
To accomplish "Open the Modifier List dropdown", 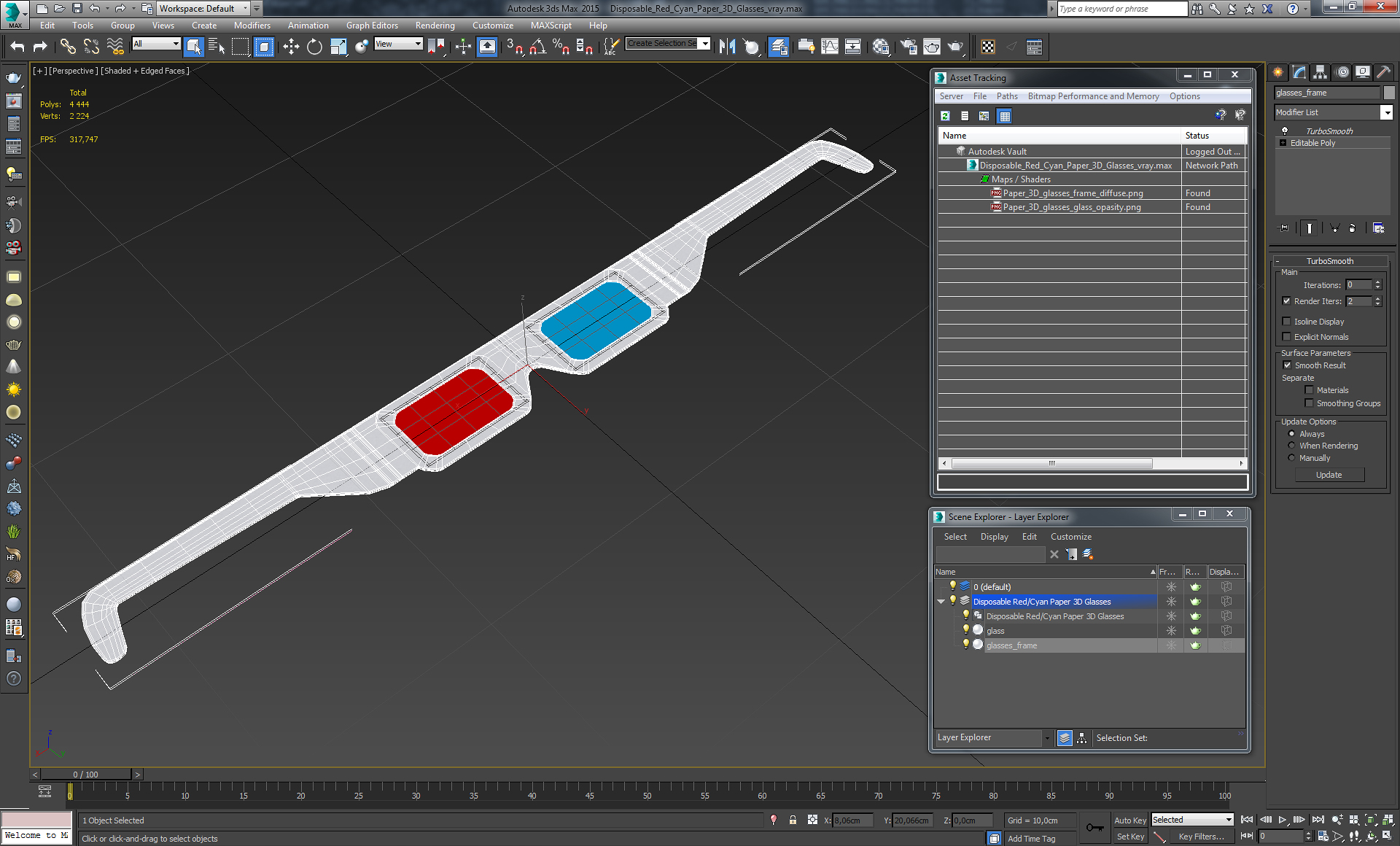I will [x=1386, y=112].
